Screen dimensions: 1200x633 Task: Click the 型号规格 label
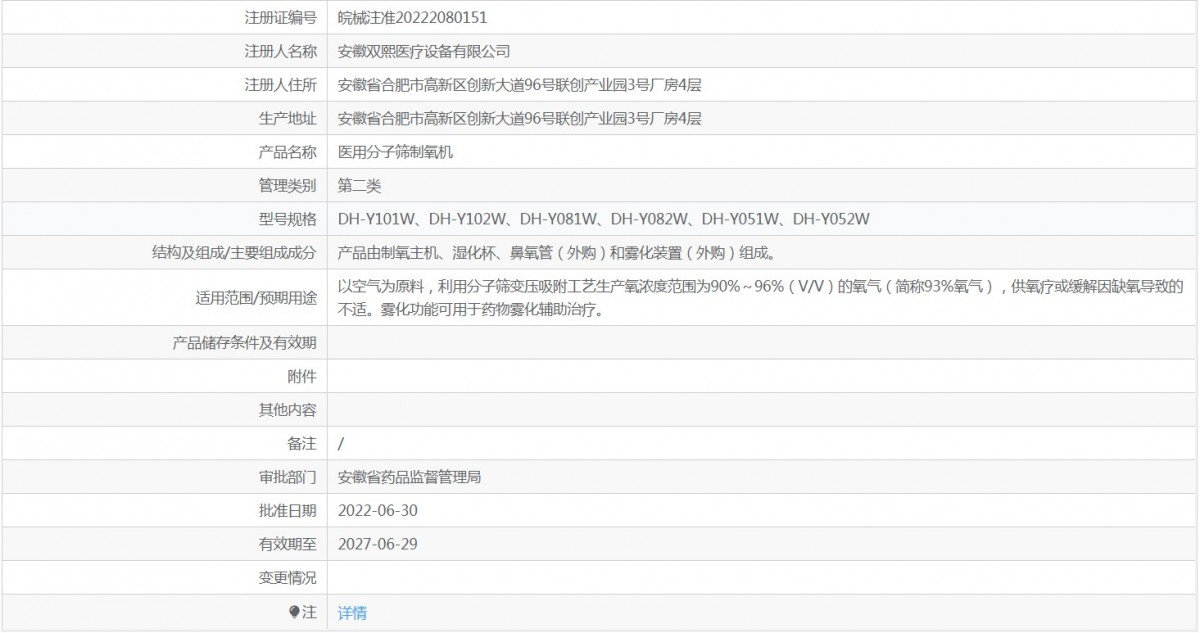pos(287,219)
